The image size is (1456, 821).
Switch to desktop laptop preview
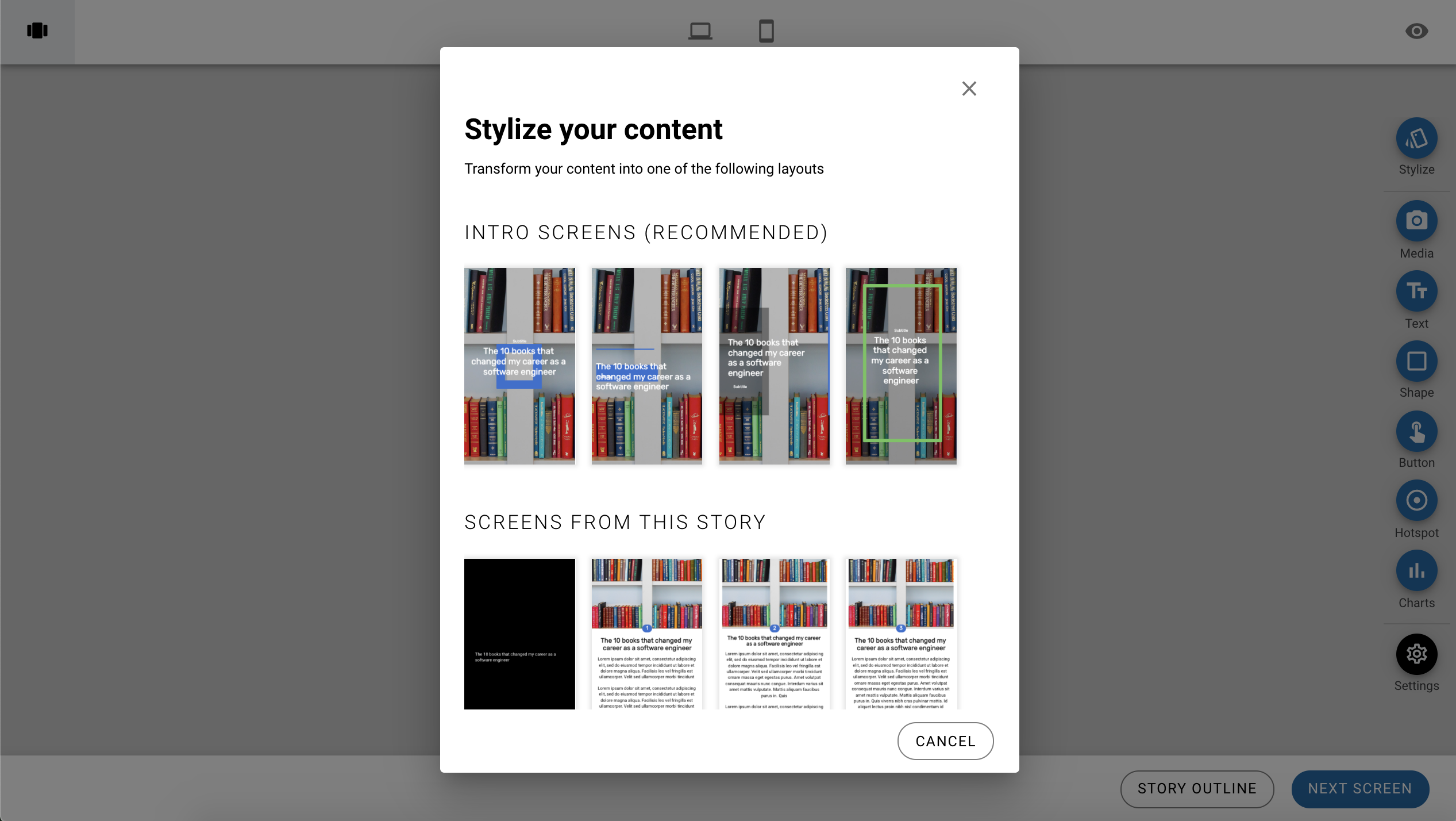700,30
